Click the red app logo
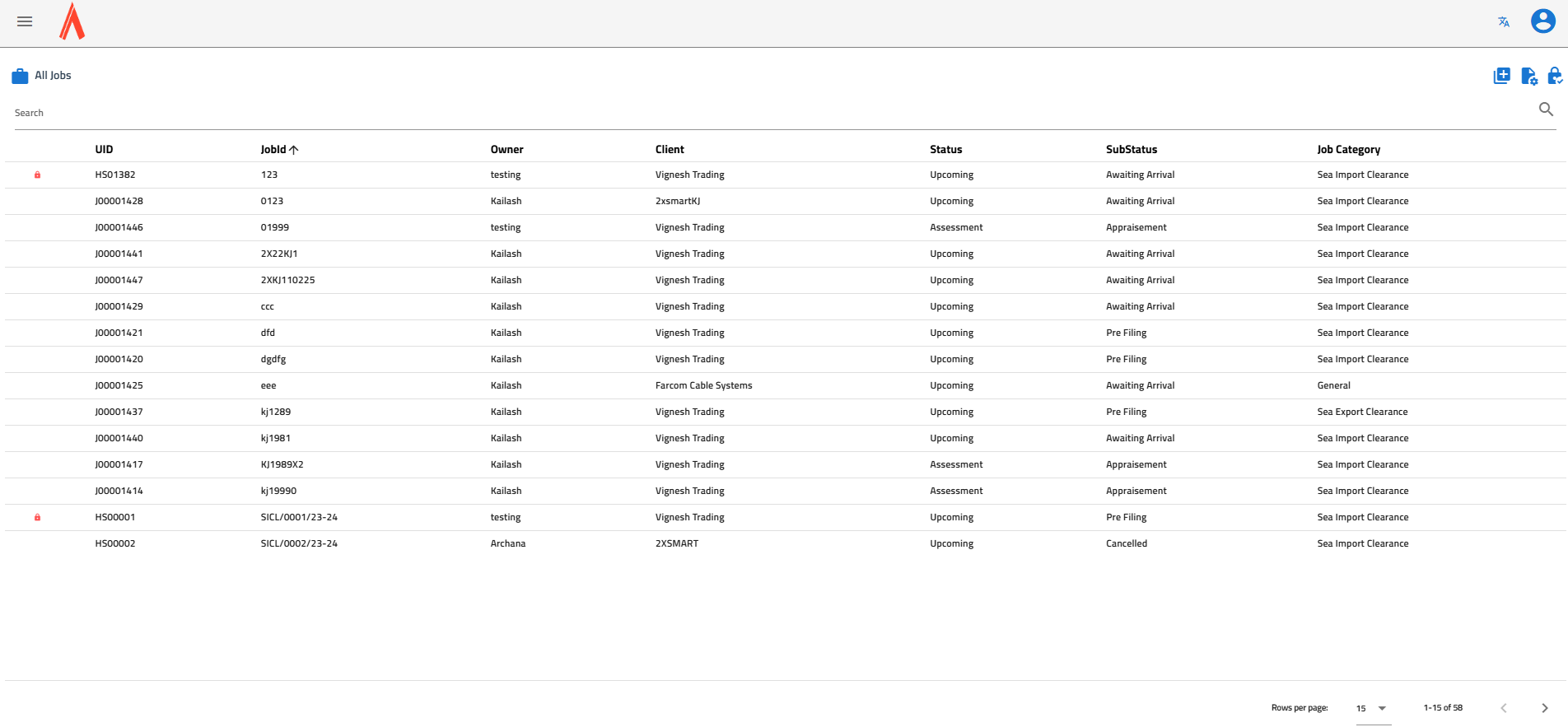1568x727 pixels. (72, 21)
